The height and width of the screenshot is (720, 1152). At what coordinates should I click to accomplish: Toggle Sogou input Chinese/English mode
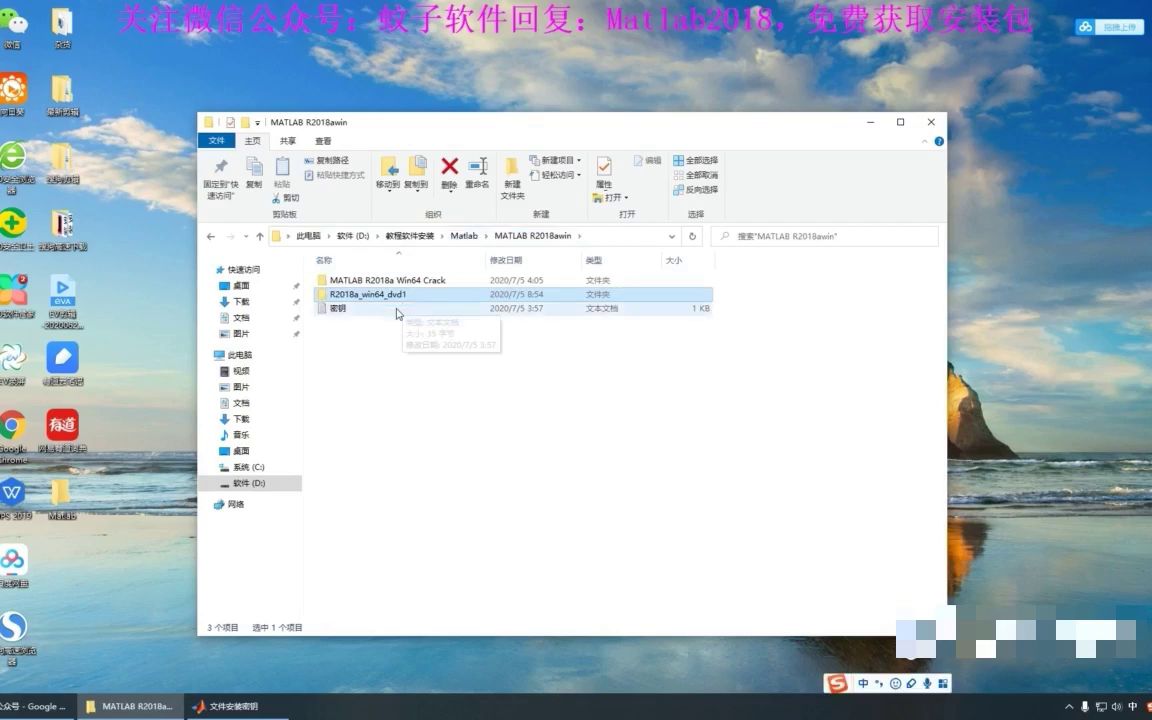click(x=862, y=683)
